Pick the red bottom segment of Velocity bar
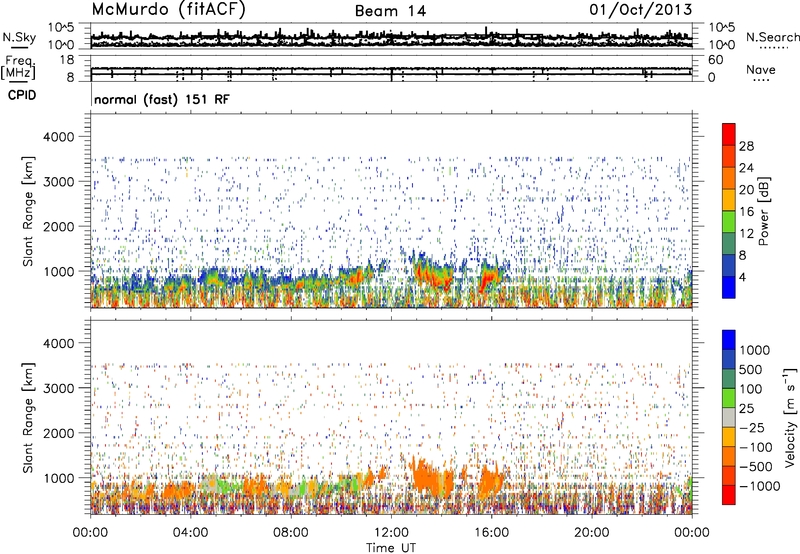The width and height of the screenshot is (800, 554). [729, 495]
